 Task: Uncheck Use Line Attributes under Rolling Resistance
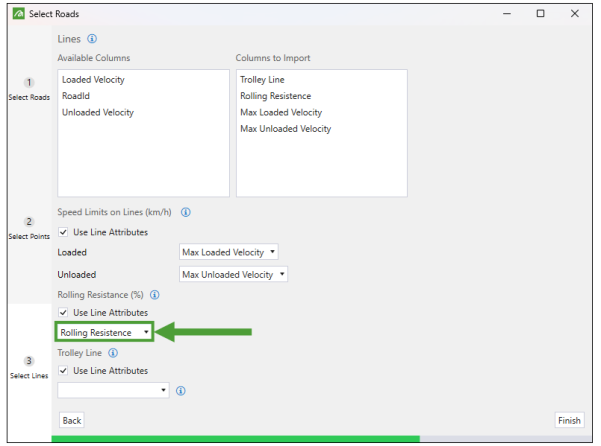[x=63, y=313]
